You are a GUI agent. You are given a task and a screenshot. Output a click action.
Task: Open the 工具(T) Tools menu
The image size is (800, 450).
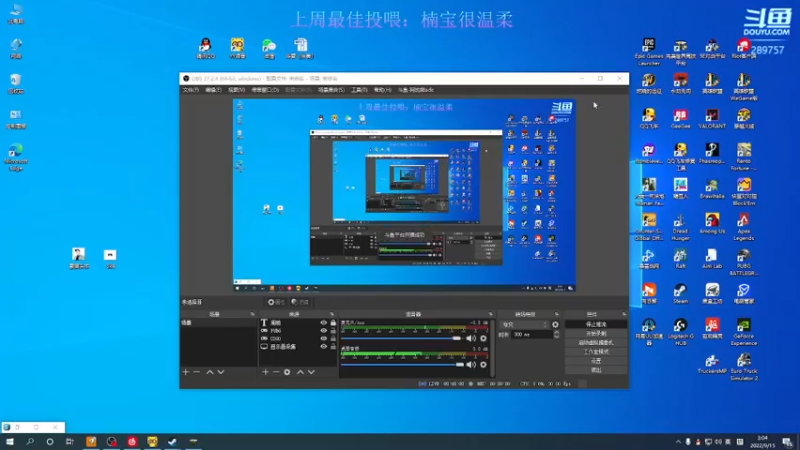point(359,90)
